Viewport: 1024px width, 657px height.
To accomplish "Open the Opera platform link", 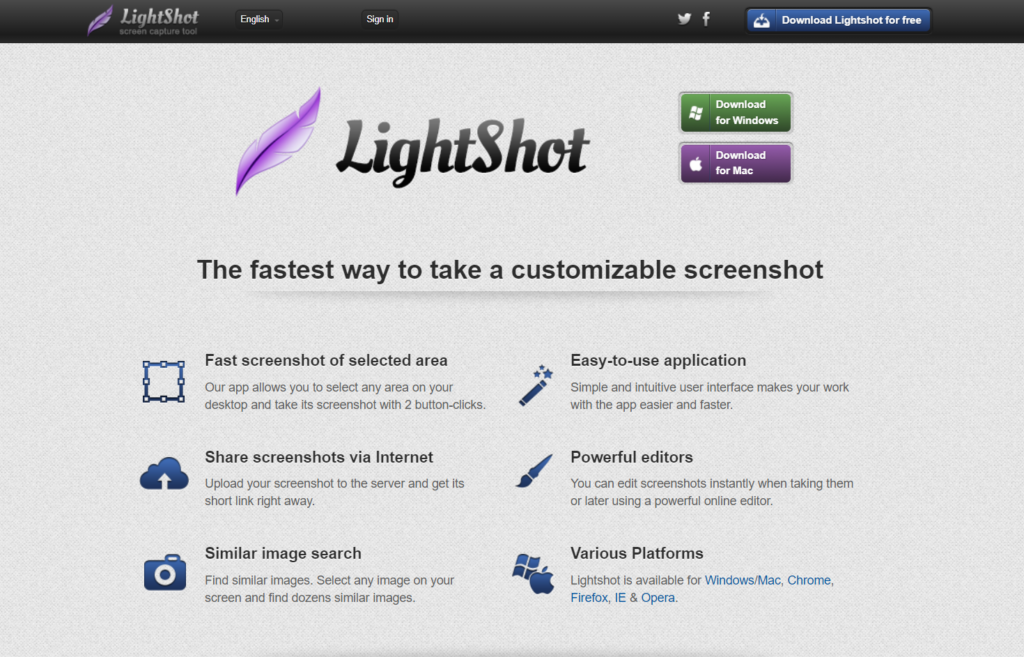I will [658, 598].
